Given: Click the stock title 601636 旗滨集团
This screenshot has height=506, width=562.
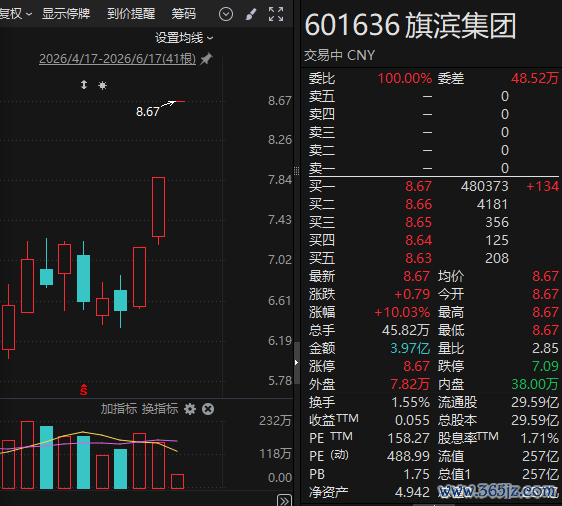Looking at the screenshot, I should (411, 25).
